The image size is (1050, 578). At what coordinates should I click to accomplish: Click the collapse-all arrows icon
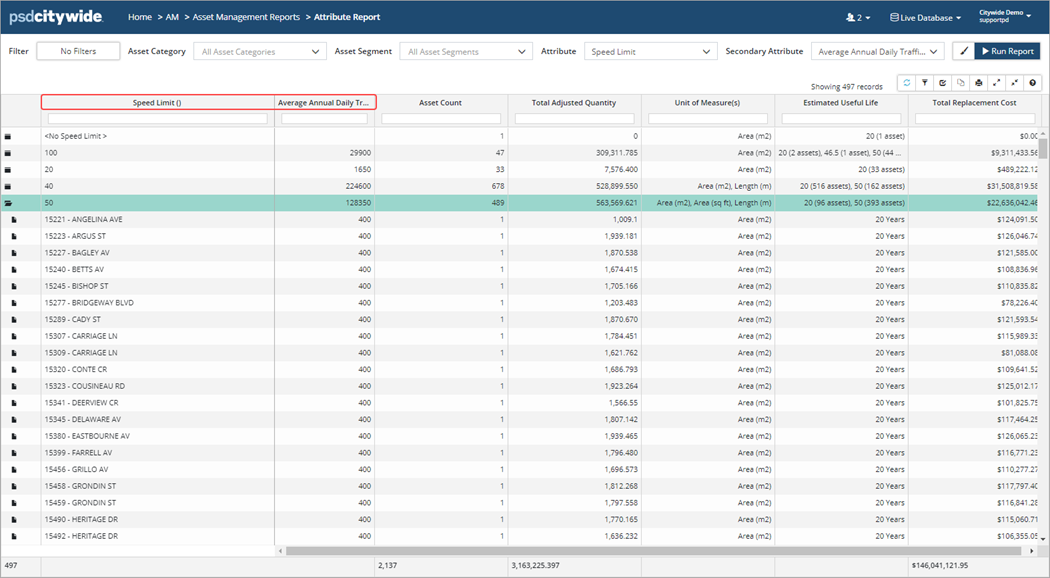coord(1015,84)
